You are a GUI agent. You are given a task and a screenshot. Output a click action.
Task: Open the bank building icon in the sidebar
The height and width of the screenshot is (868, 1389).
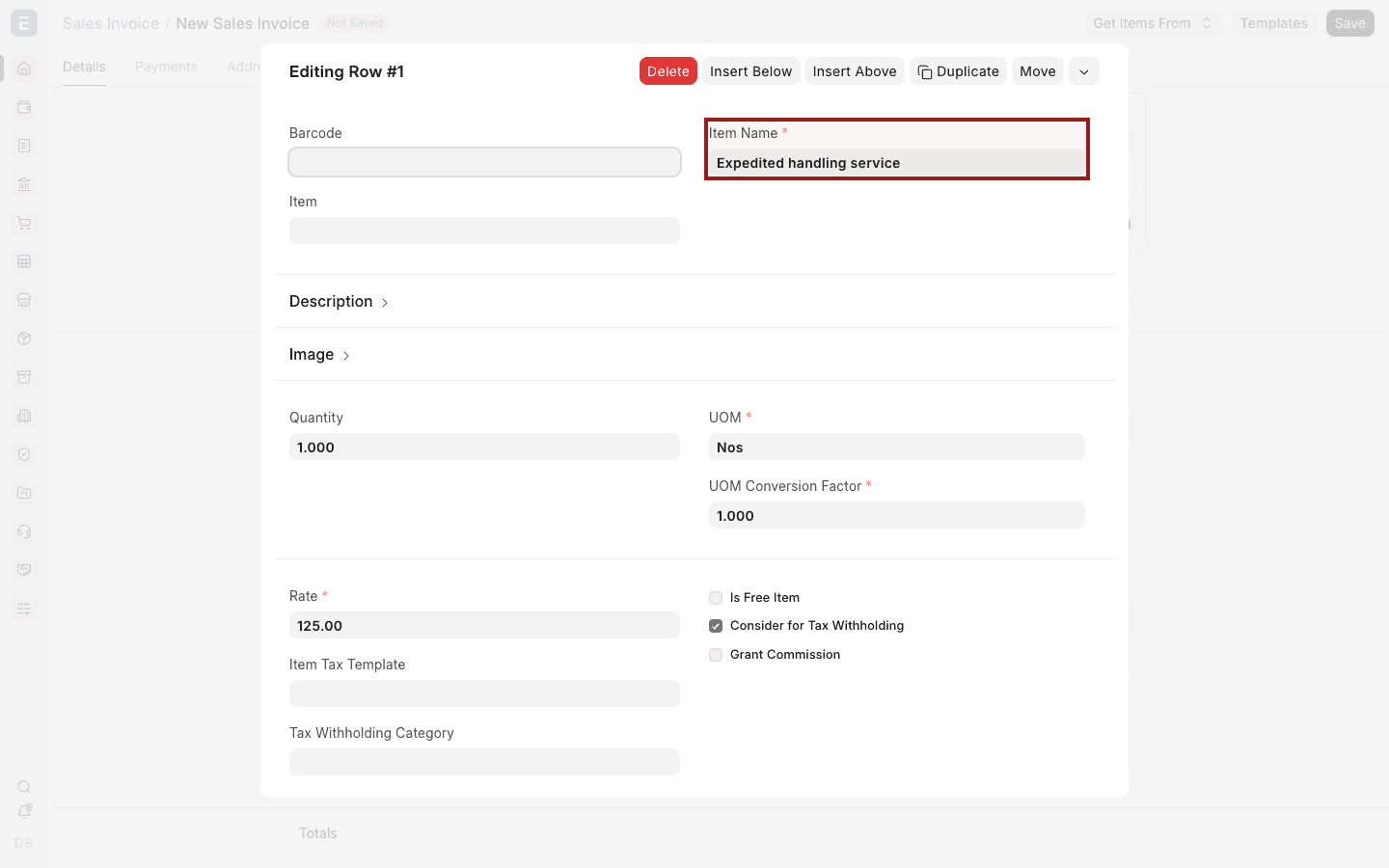click(x=24, y=184)
